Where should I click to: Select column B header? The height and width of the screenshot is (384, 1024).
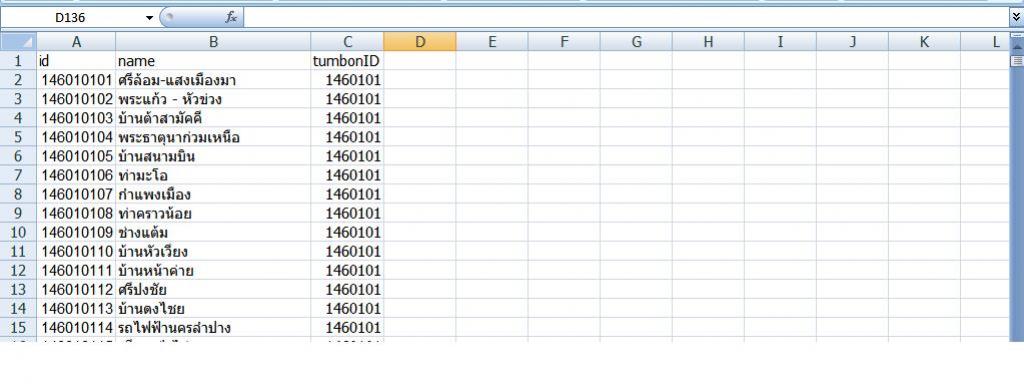(x=214, y=42)
